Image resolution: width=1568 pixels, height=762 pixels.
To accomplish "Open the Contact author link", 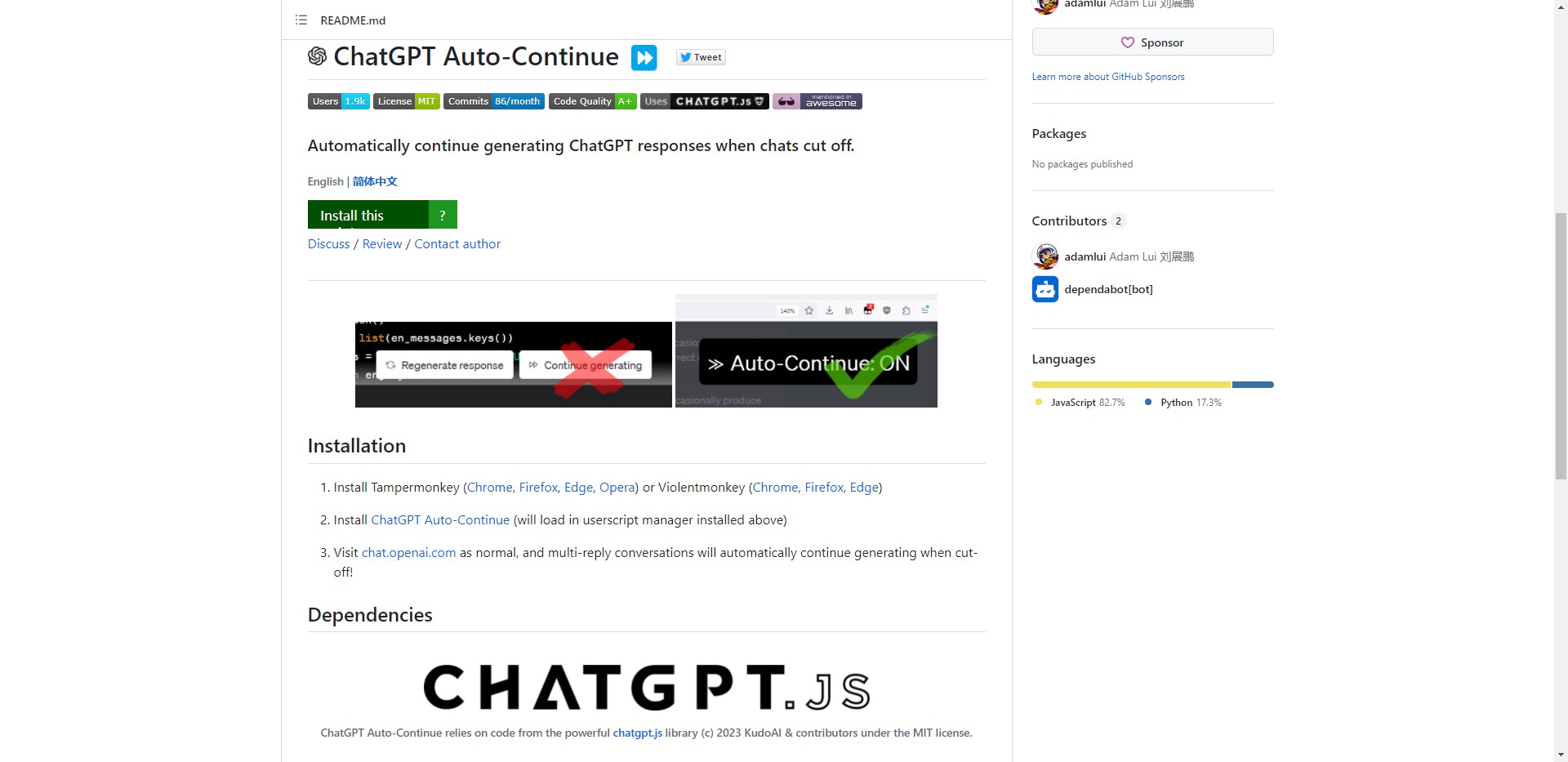I will [x=457, y=243].
